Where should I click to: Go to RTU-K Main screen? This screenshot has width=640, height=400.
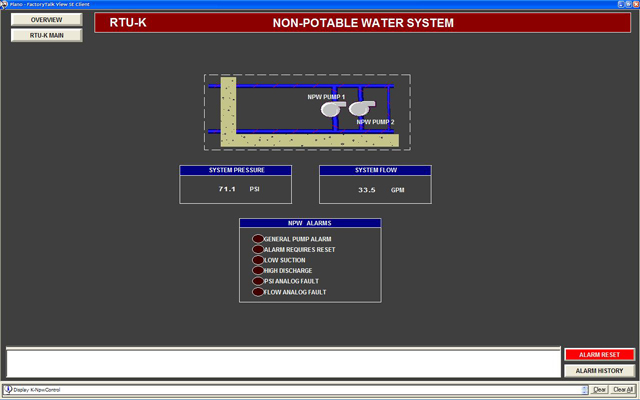click(43, 35)
